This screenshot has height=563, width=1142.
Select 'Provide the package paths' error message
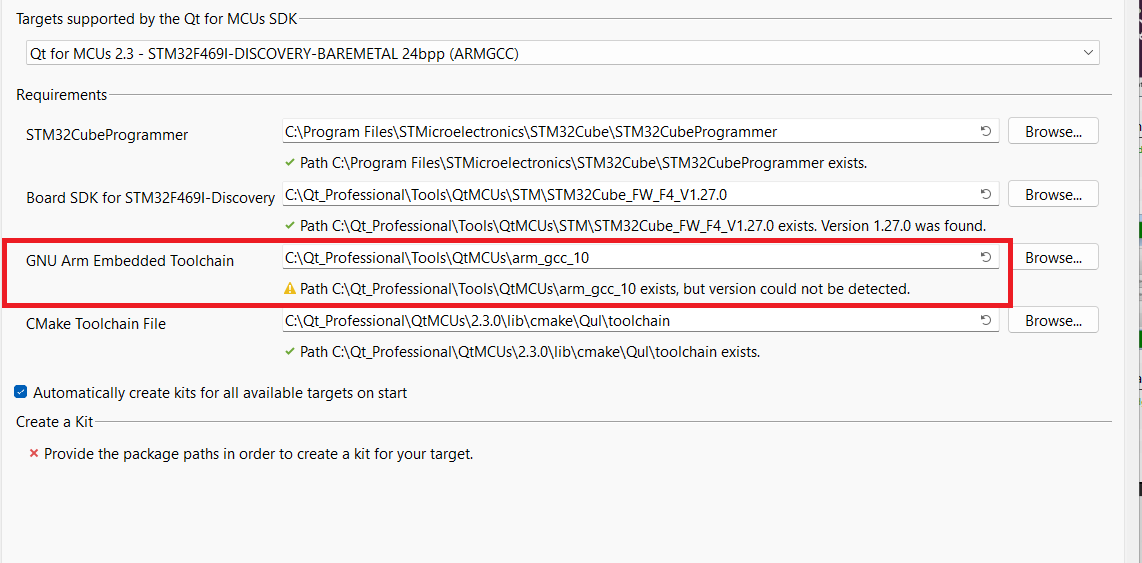pyautogui.click(x=259, y=454)
